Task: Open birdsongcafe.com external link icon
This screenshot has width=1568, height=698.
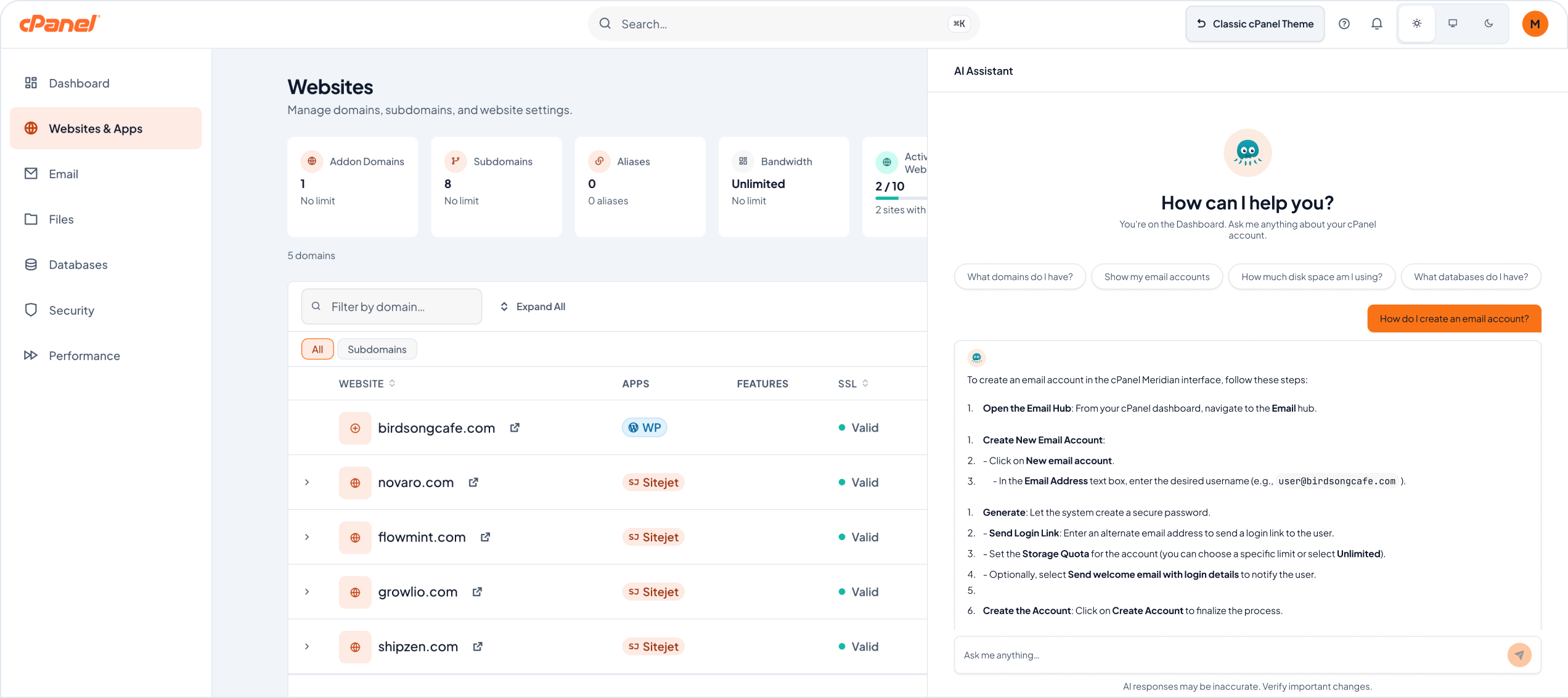Action: pyautogui.click(x=515, y=427)
